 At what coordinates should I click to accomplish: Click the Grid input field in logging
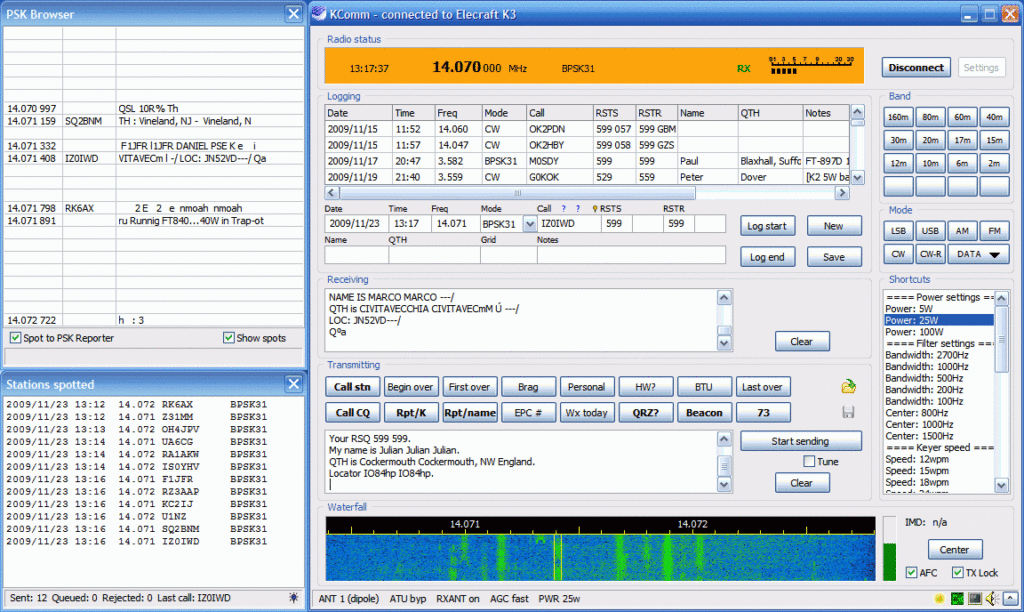click(507, 255)
